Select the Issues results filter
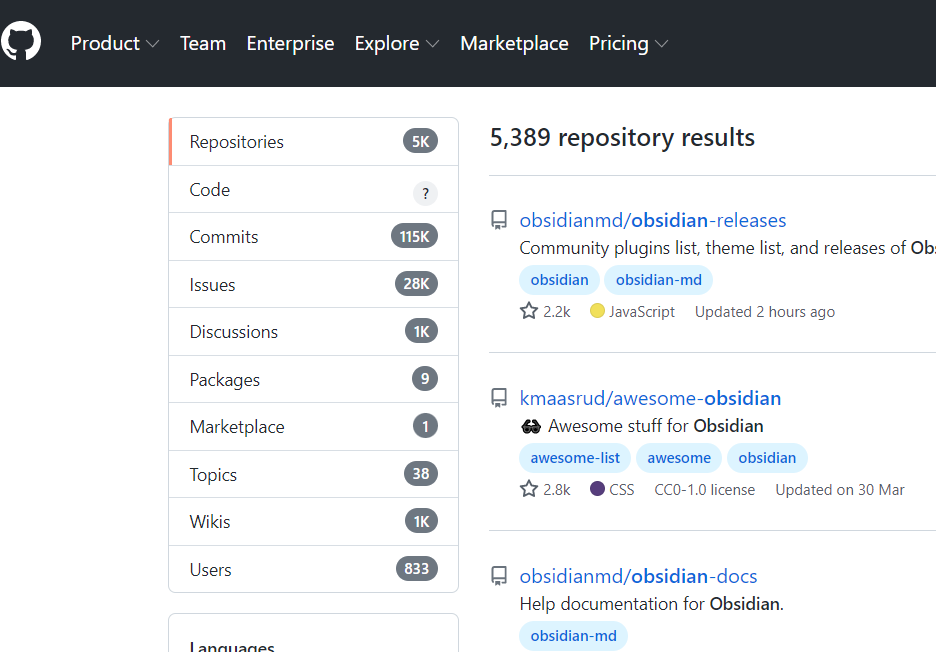Screen dimensions: 936x652 [313, 284]
